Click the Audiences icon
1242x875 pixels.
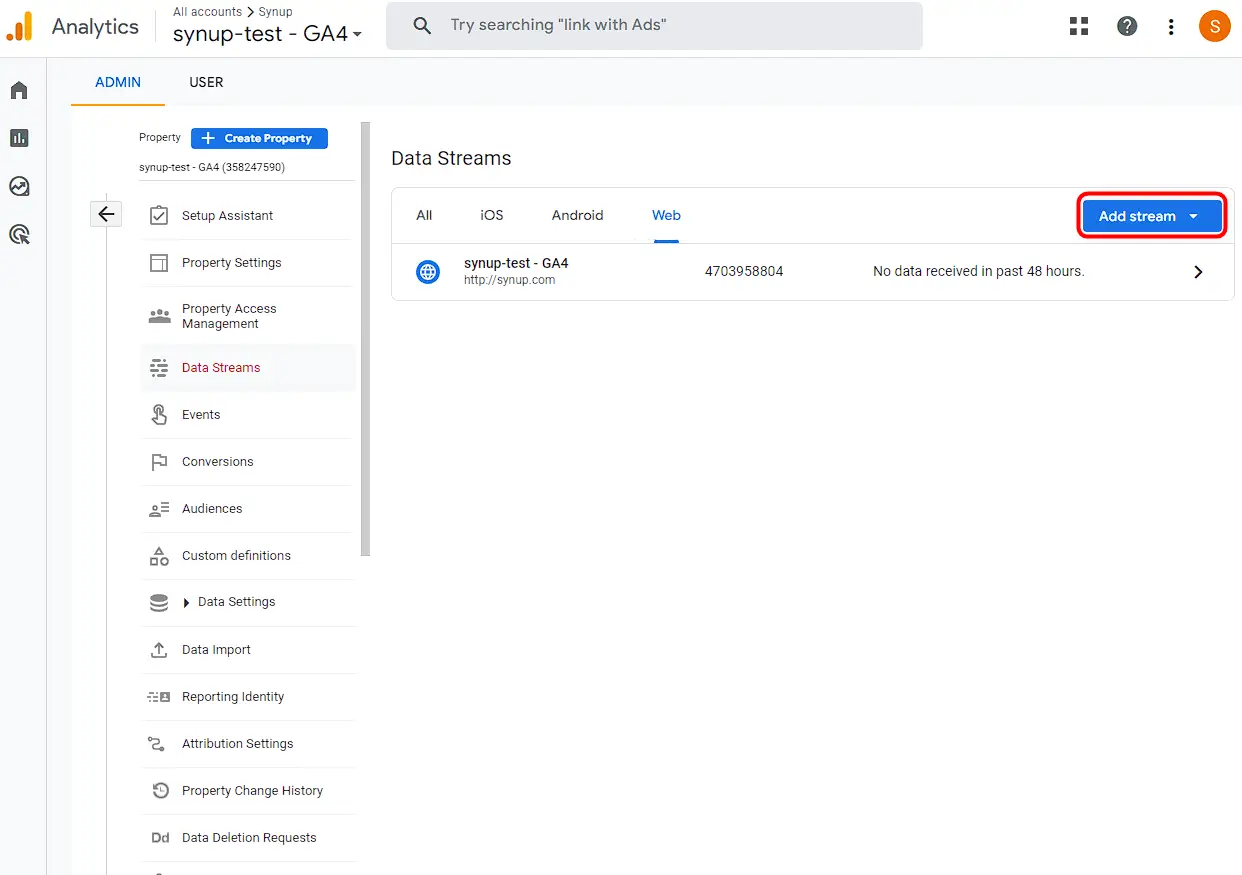point(159,509)
